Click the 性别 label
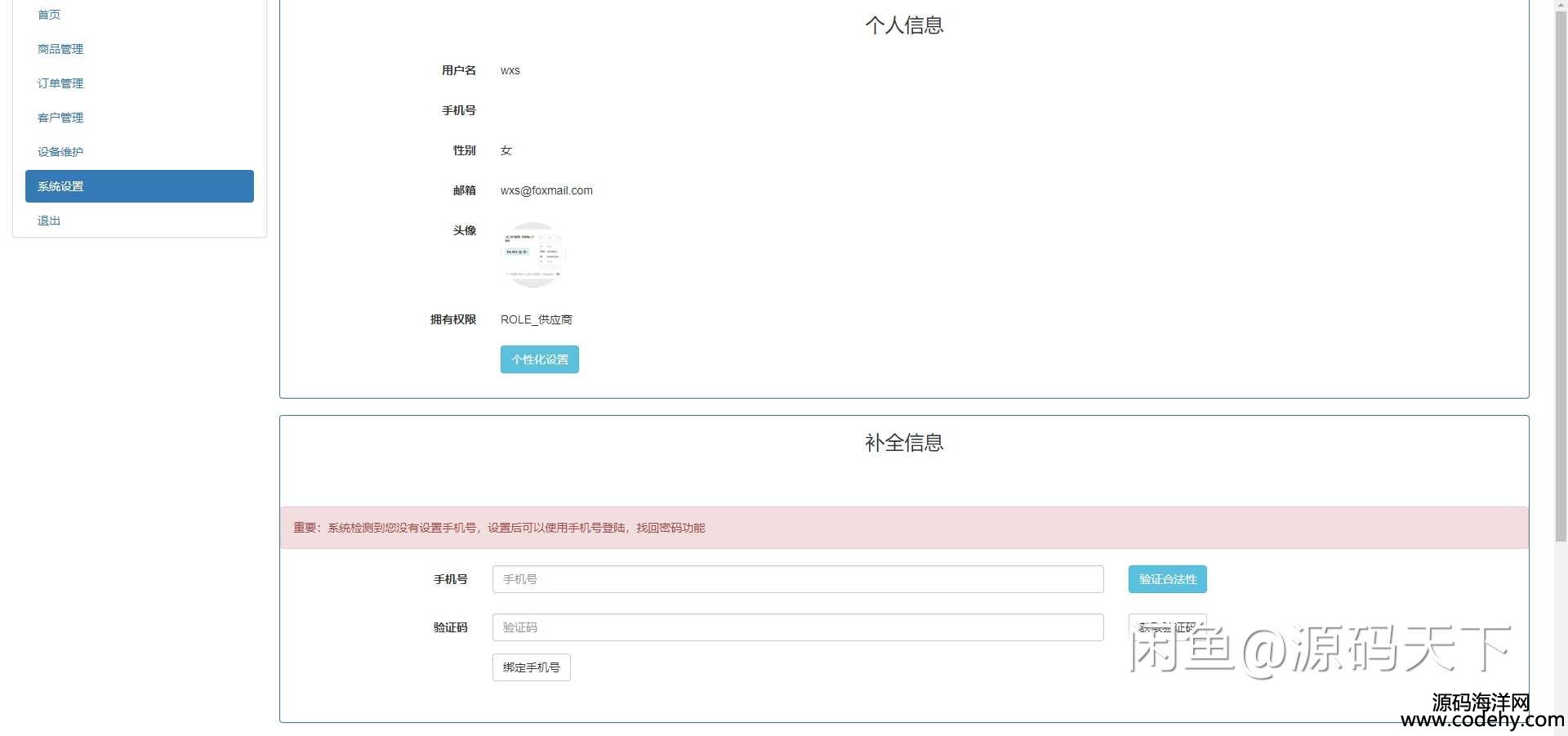 coord(465,150)
